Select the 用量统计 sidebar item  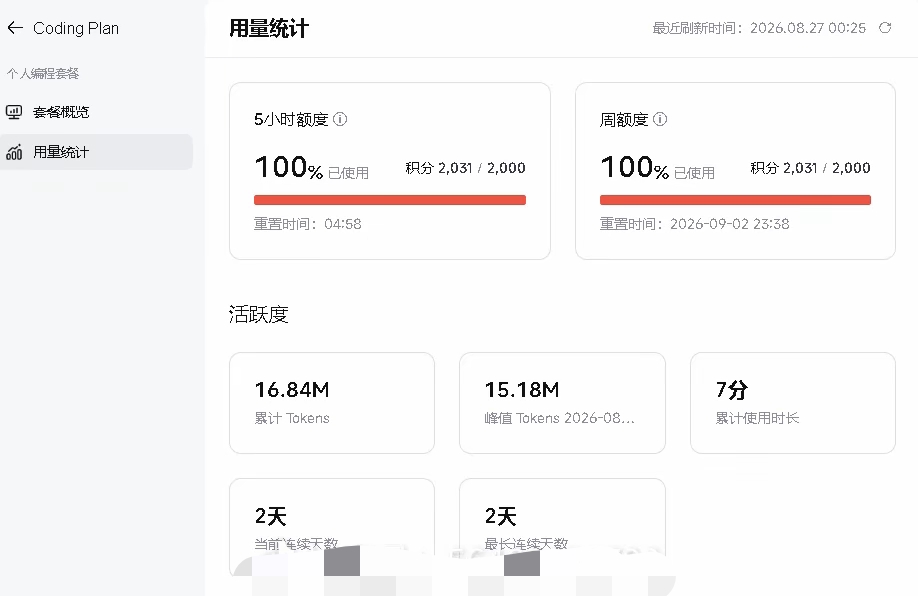pyautogui.click(x=97, y=152)
